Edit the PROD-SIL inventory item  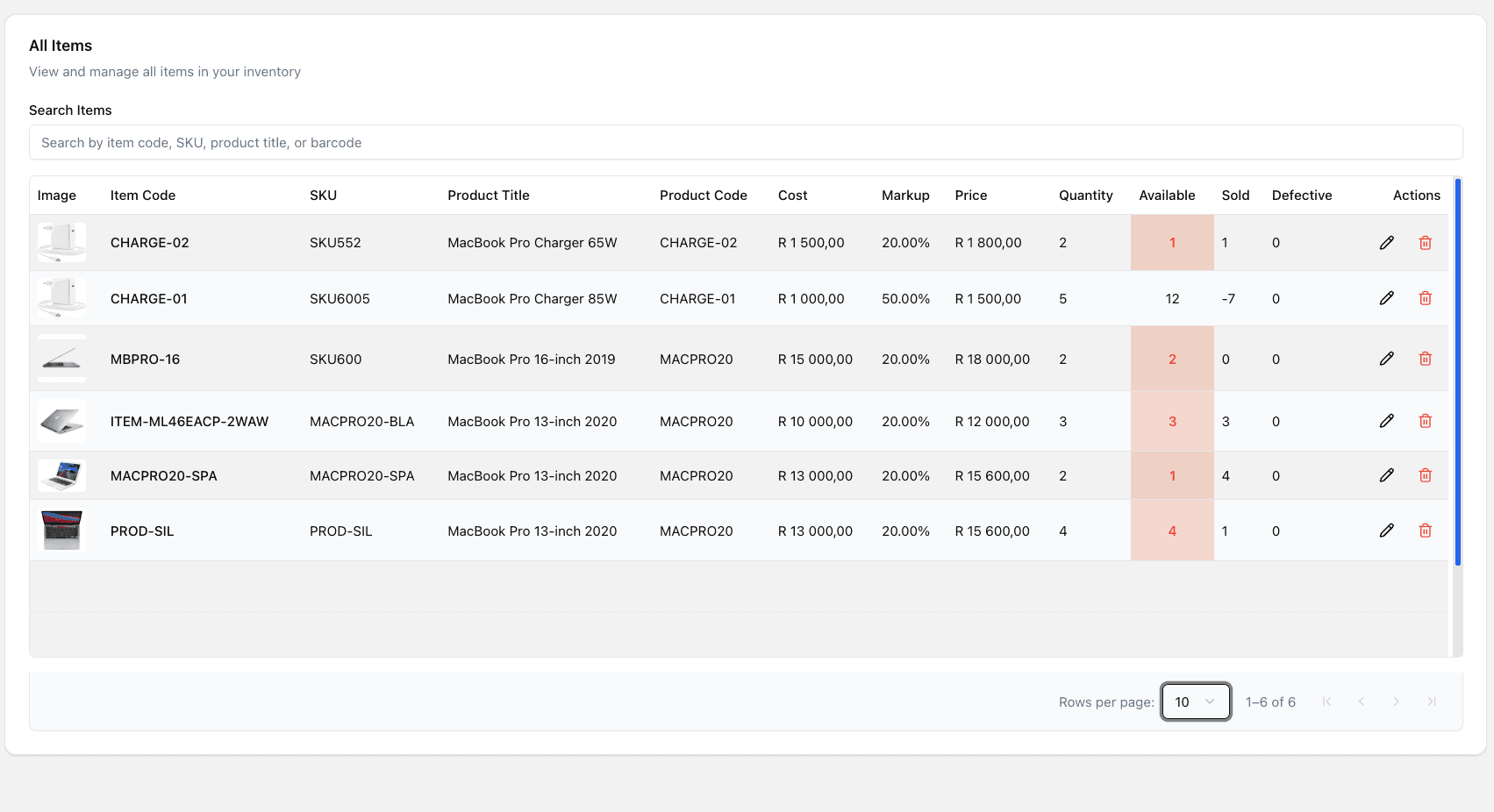tap(1387, 531)
